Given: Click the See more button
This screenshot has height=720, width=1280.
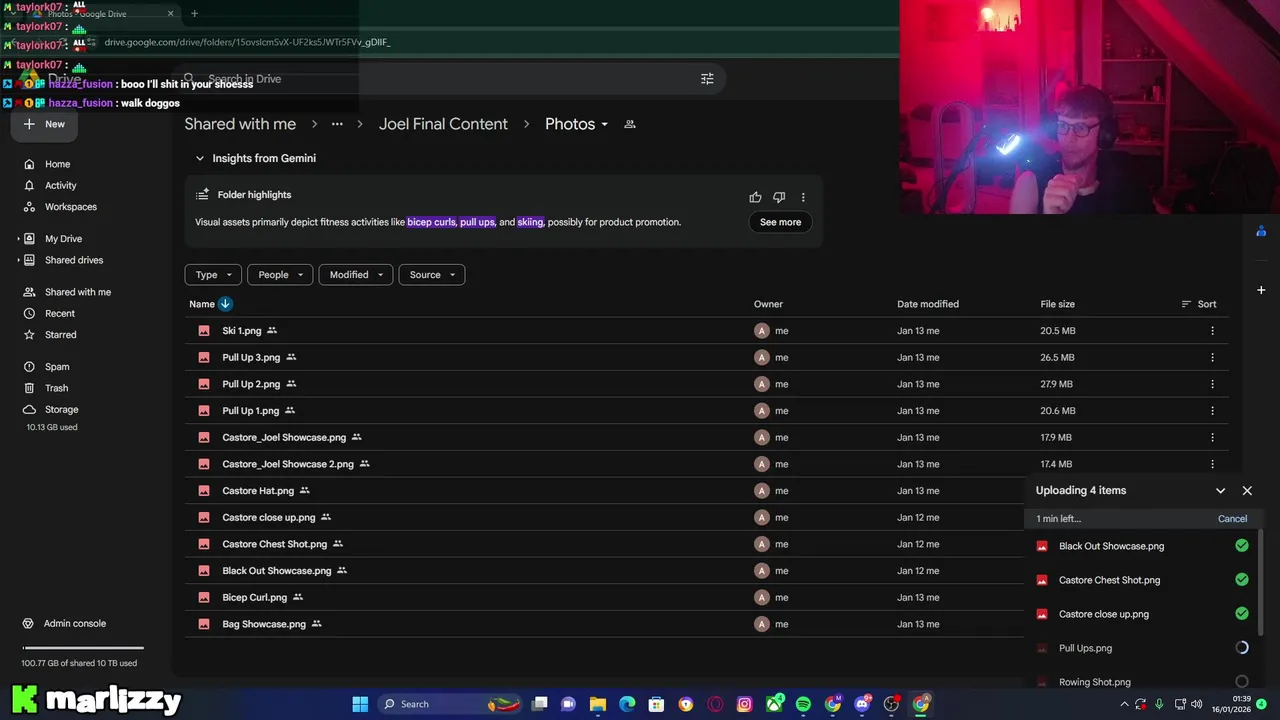Looking at the screenshot, I should (x=780, y=222).
